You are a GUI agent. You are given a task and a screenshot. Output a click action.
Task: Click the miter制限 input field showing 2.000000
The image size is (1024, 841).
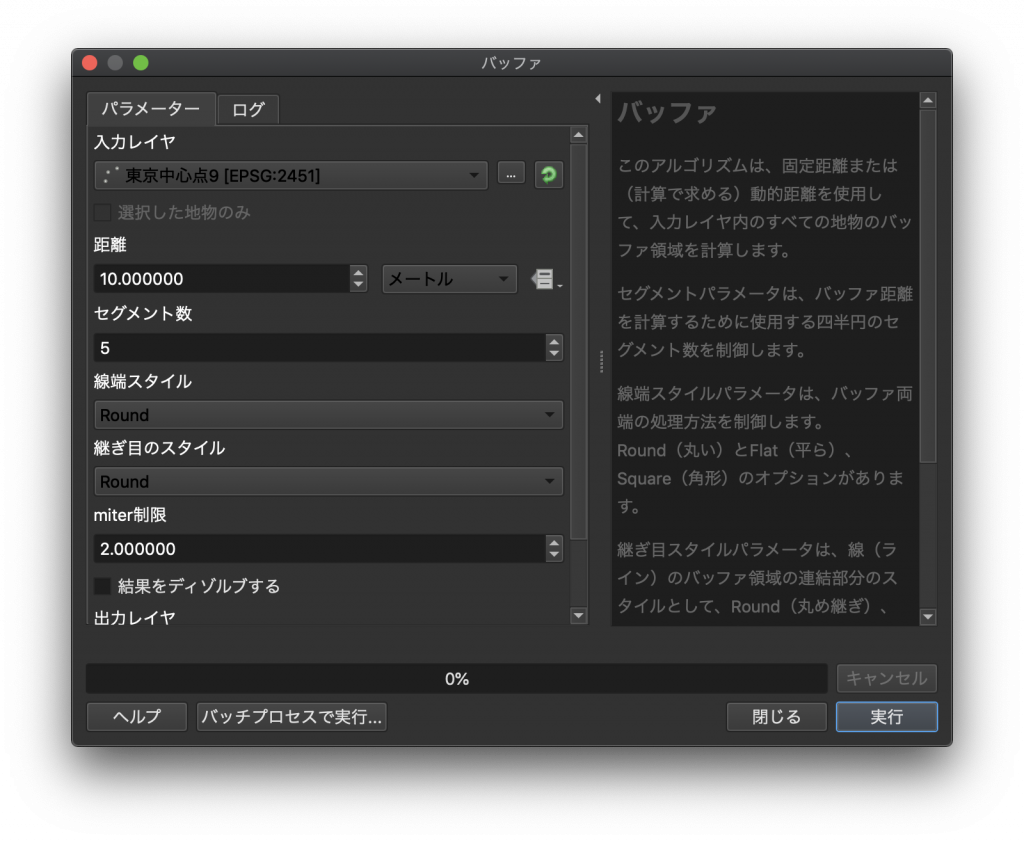(320, 549)
